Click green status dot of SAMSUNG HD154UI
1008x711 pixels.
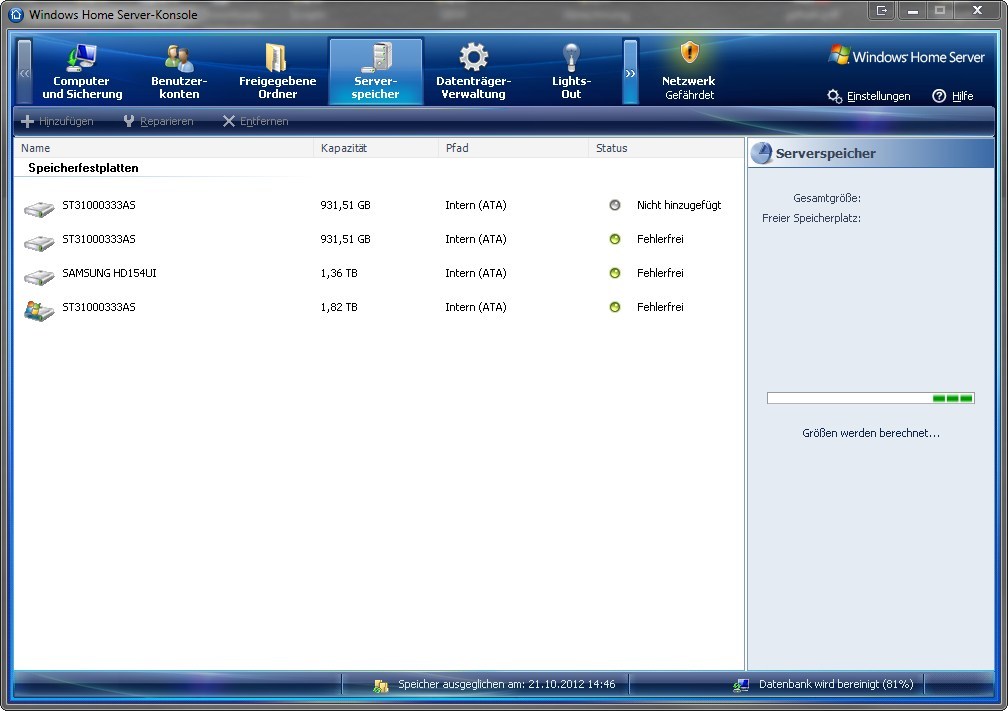tap(615, 273)
